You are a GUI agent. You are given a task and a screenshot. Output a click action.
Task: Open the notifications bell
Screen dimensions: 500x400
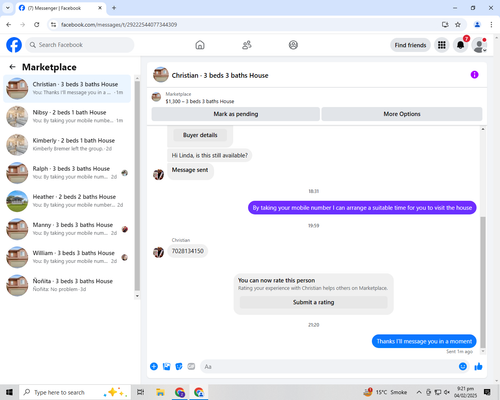[460, 45]
